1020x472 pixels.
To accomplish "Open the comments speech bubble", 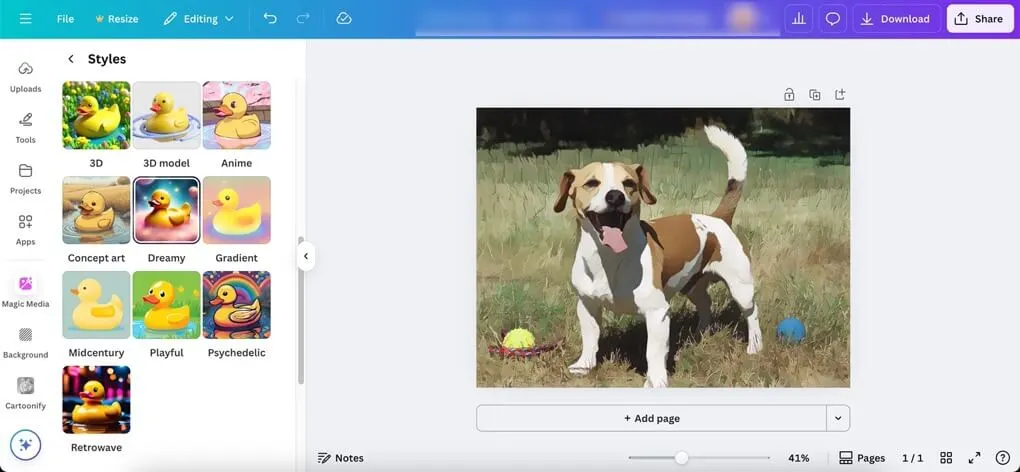I will (x=833, y=19).
